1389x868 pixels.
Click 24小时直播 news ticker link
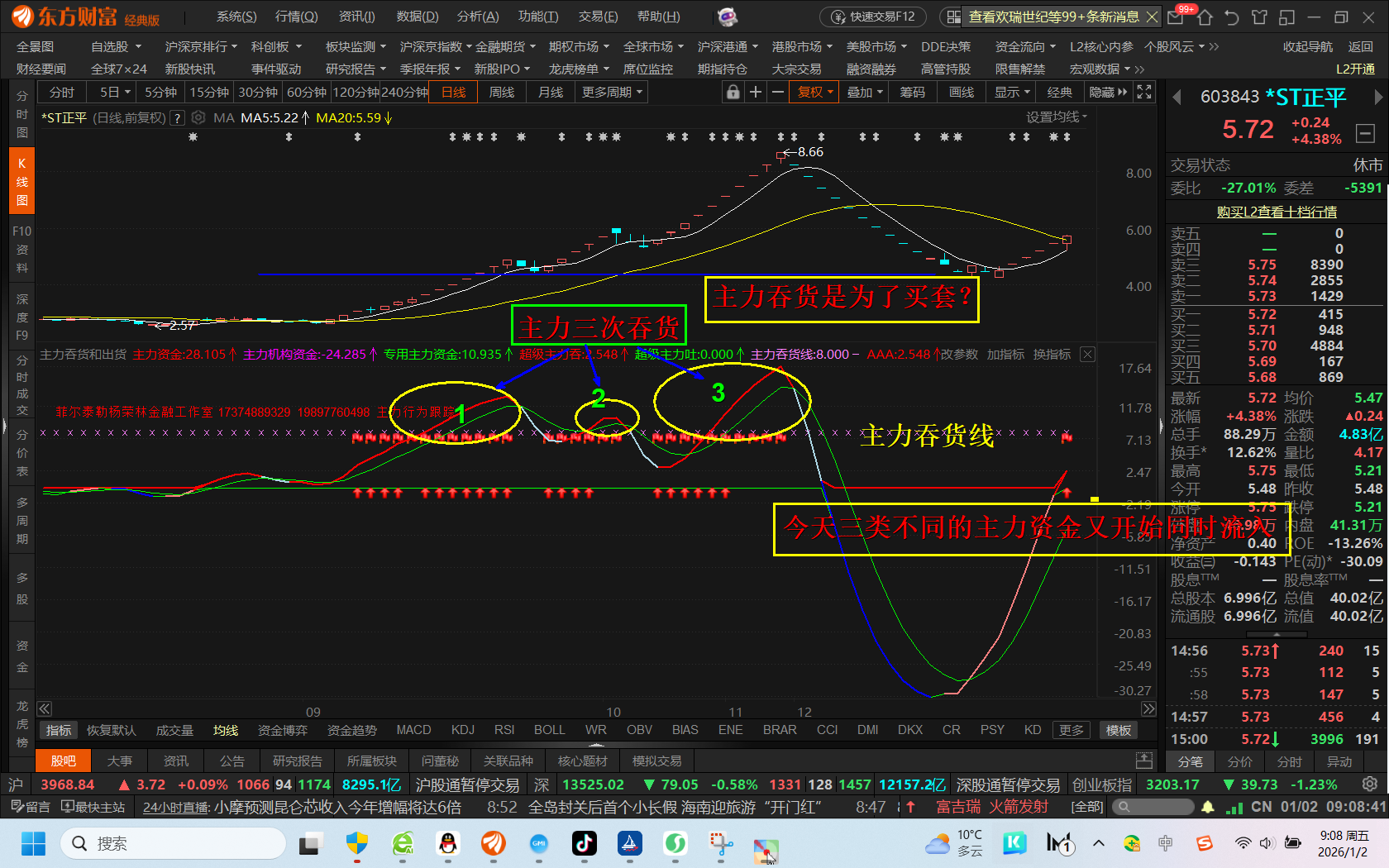(x=176, y=807)
